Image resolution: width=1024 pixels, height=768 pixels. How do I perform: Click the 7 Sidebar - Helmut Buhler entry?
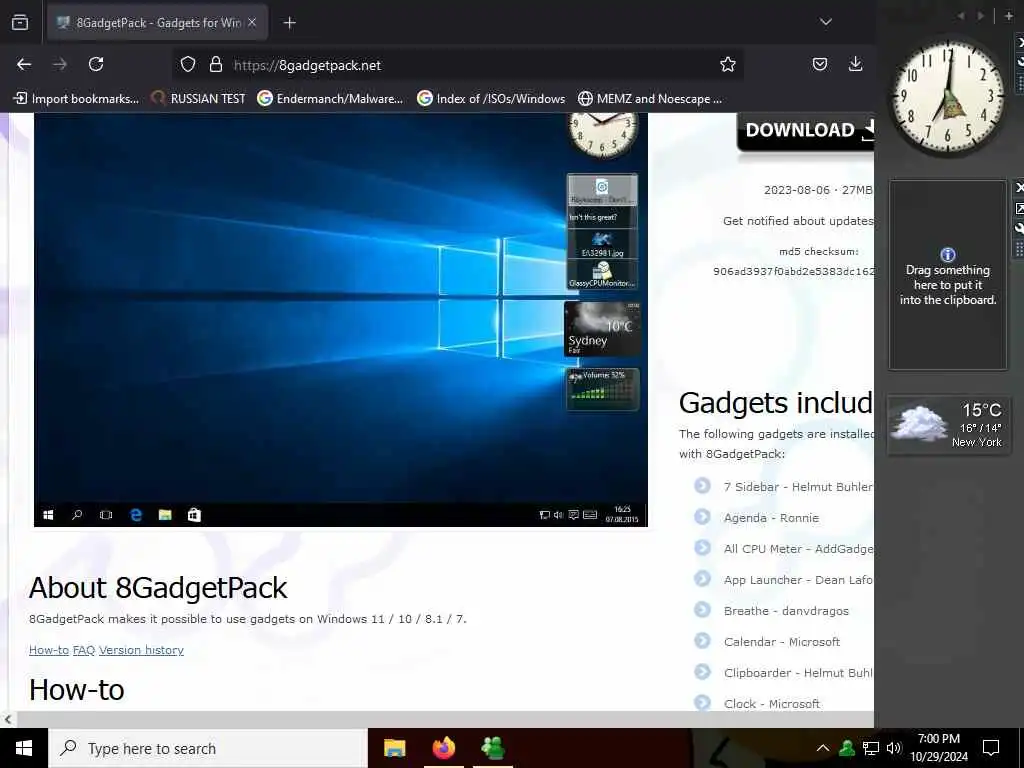798,487
